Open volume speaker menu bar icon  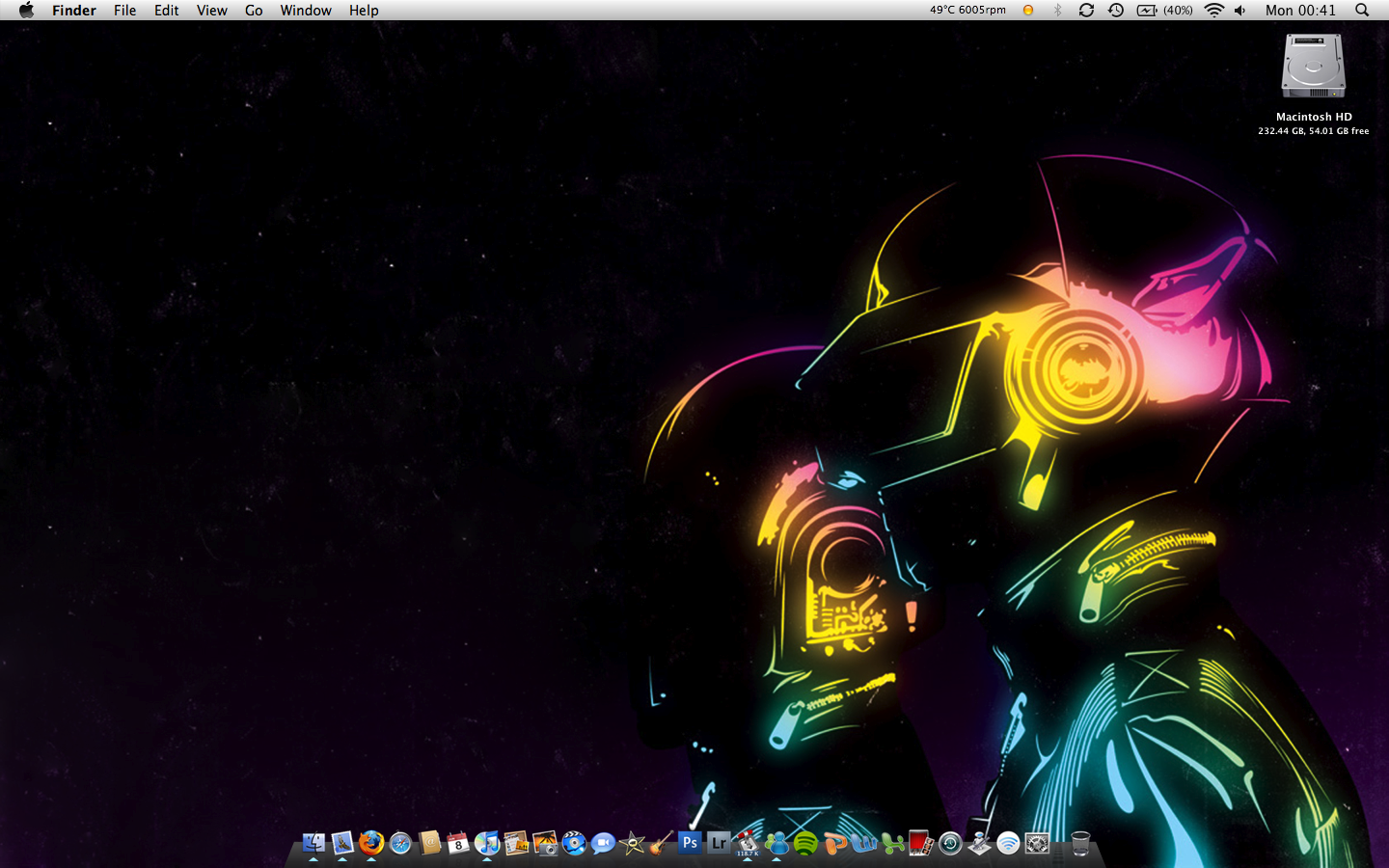click(1240, 10)
